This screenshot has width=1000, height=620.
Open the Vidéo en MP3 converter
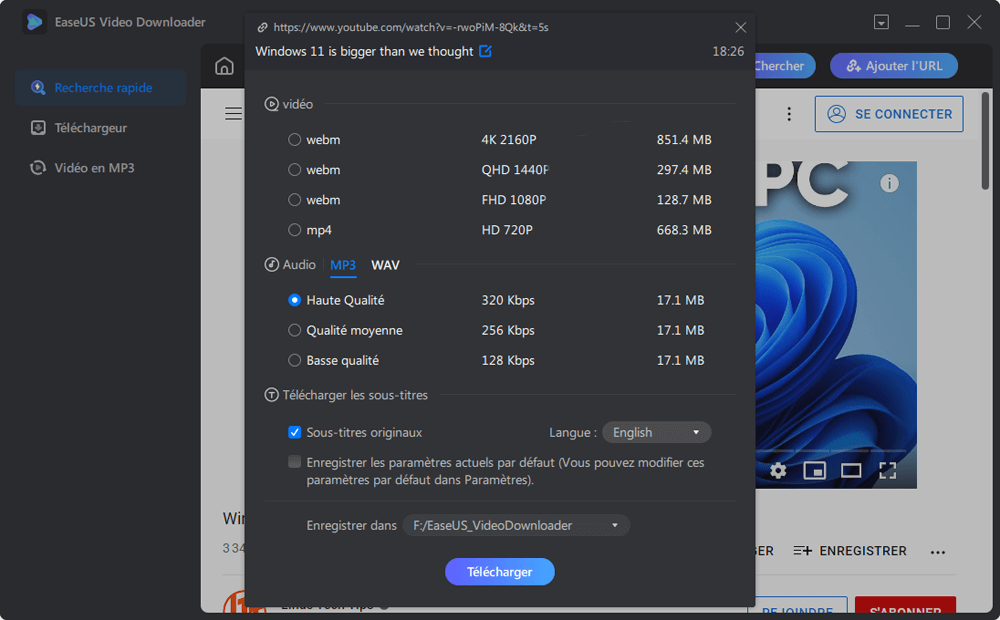click(x=97, y=167)
